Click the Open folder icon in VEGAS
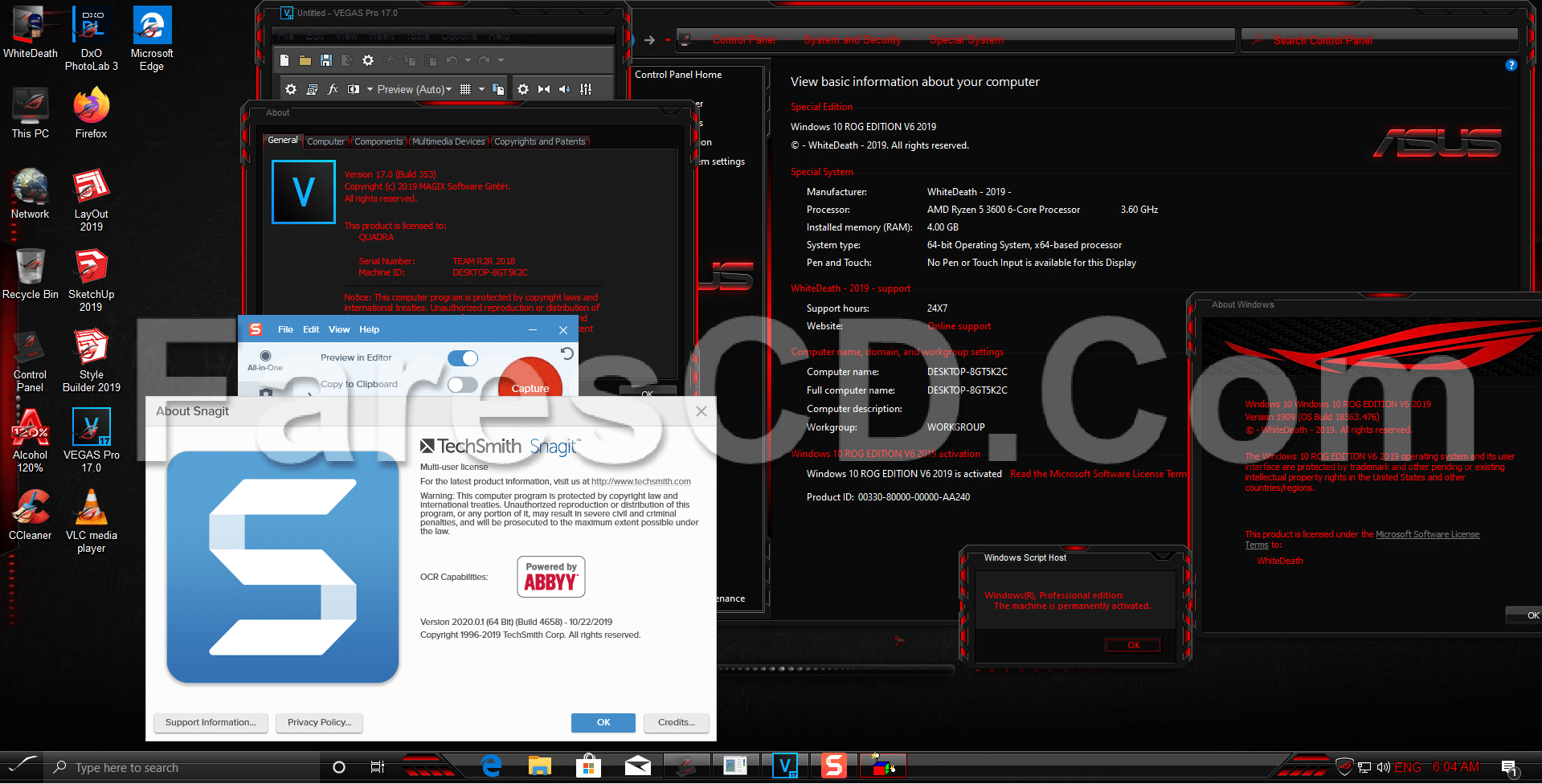Image resolution: width=1542 pixels, height=784 pixels. coord(305,60)
